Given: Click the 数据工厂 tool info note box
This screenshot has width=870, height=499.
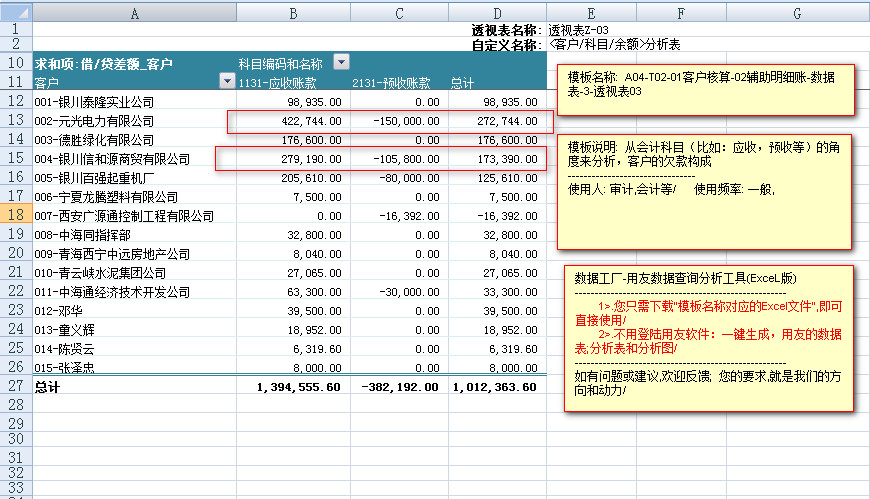Looking at the screenshot, I should coord(707,338).
